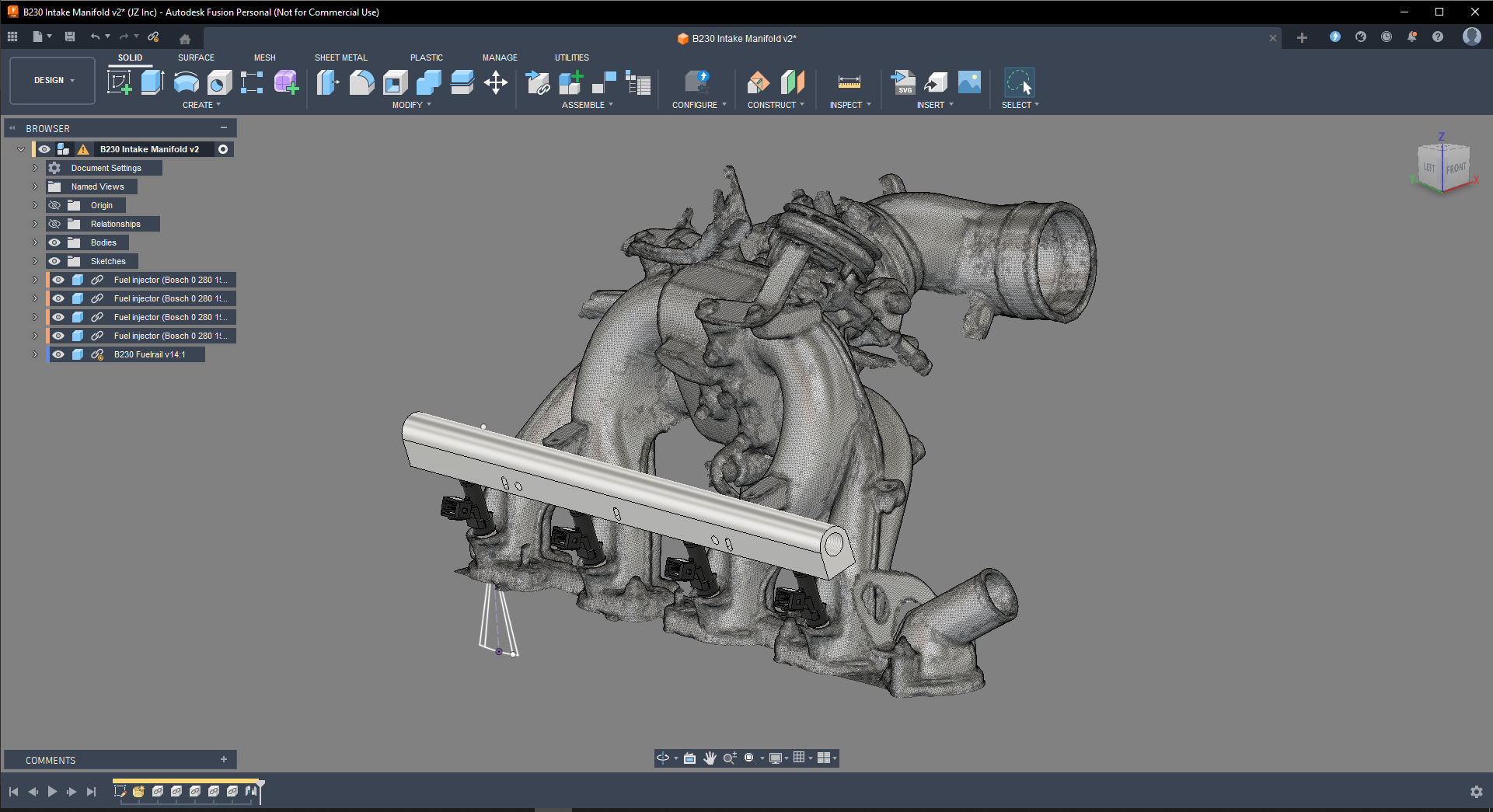The height and width of the screenshot is (812, 1493).
Task: Expand the B230 Fuelrail v14:1 node
Action: pos(35,354)
